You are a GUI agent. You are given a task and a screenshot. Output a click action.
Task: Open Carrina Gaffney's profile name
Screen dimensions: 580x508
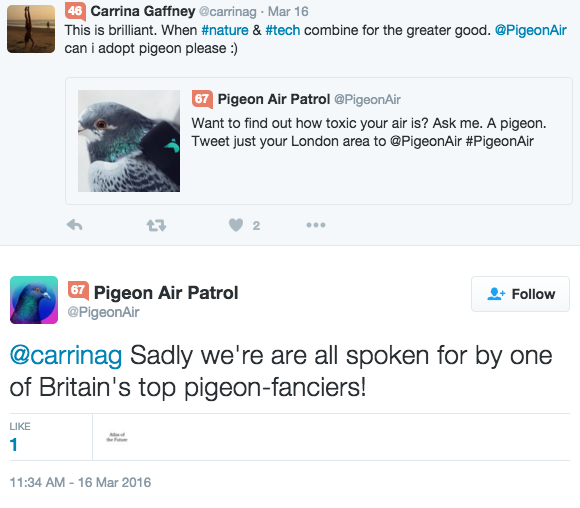tap(143, 11)
